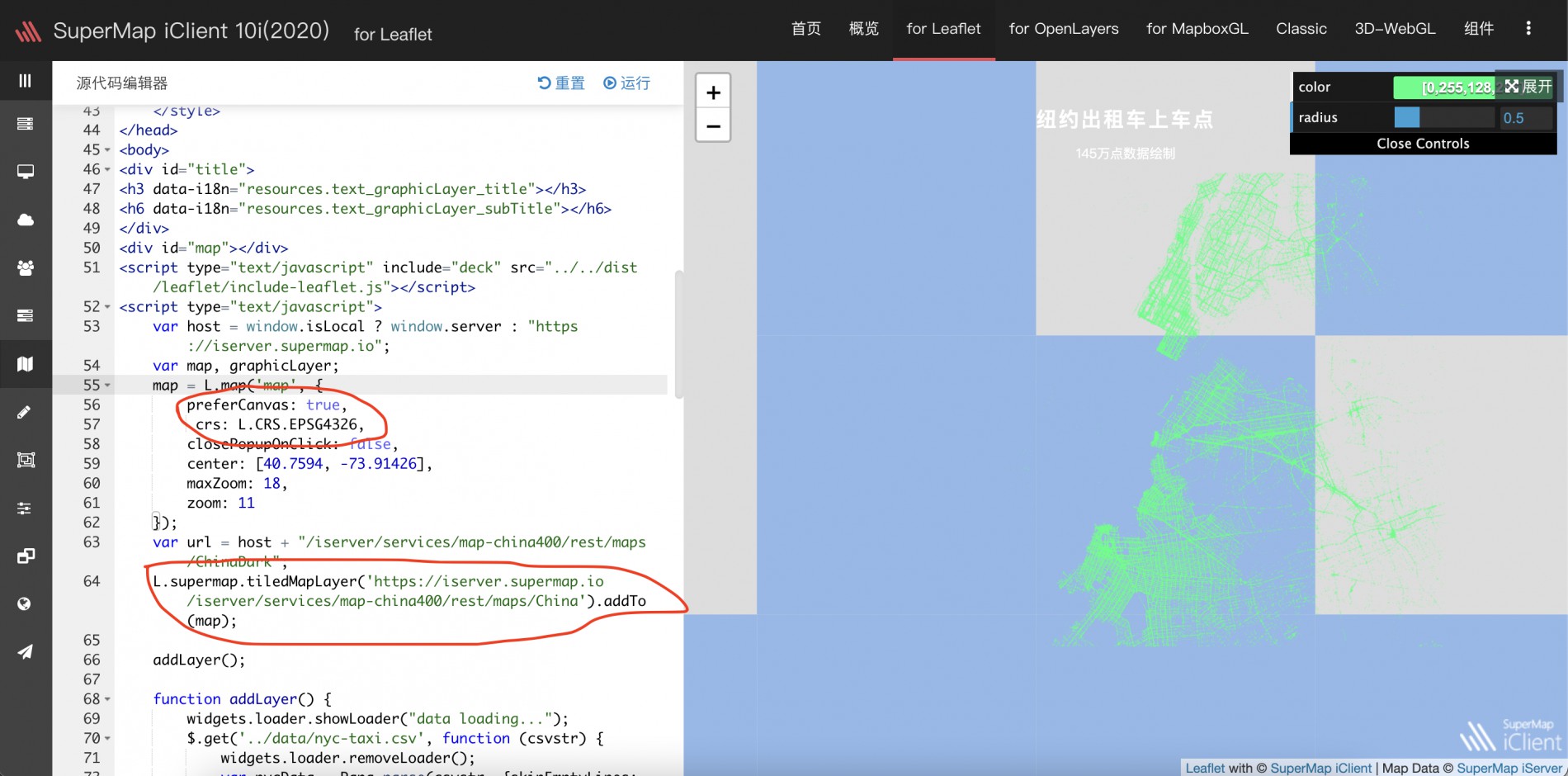This screenshot has width=1568, height=776.
Task: Open the Leaflet attribution link
Action: point(1205,768)
